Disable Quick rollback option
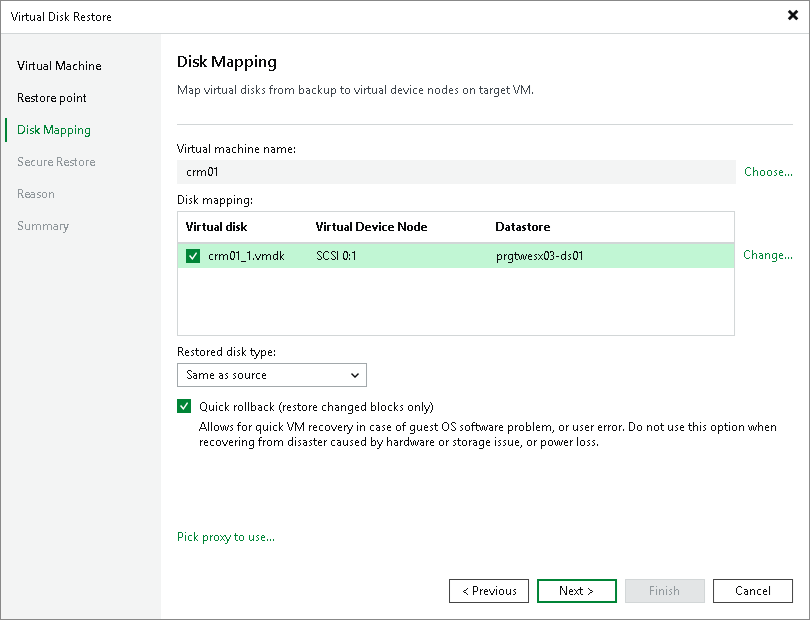Screen dimensions: 810x620 click(184, 406)
